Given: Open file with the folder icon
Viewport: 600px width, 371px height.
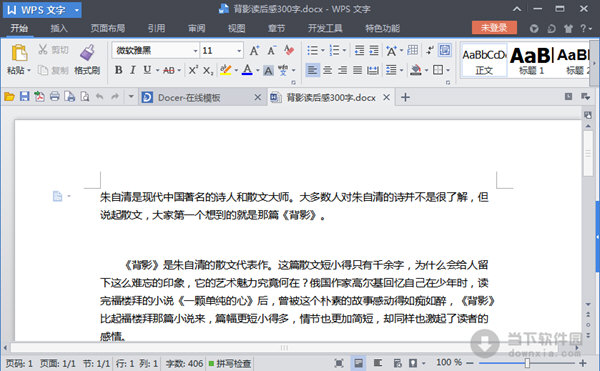Looking at the screenshot, I should [x=9, y=97].
